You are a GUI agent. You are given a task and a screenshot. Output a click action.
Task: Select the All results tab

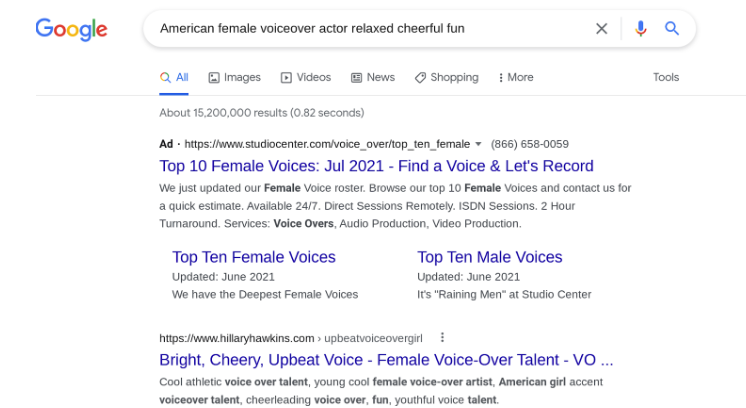coord(174,78)
